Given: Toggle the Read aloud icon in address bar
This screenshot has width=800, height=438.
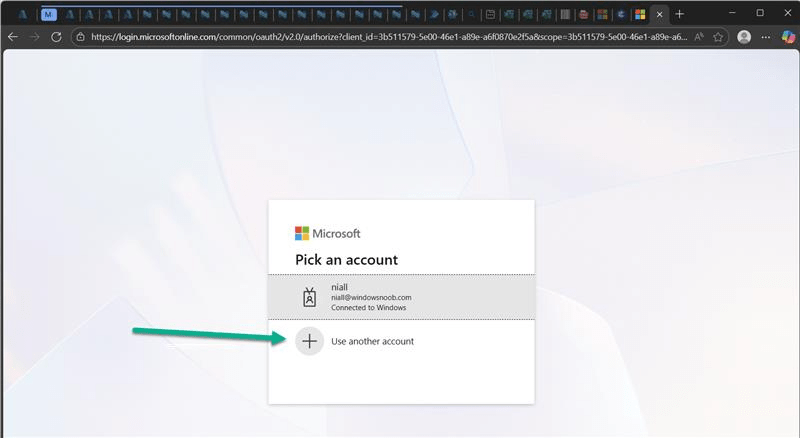Looking at the screenshot, I should point(699,36).
